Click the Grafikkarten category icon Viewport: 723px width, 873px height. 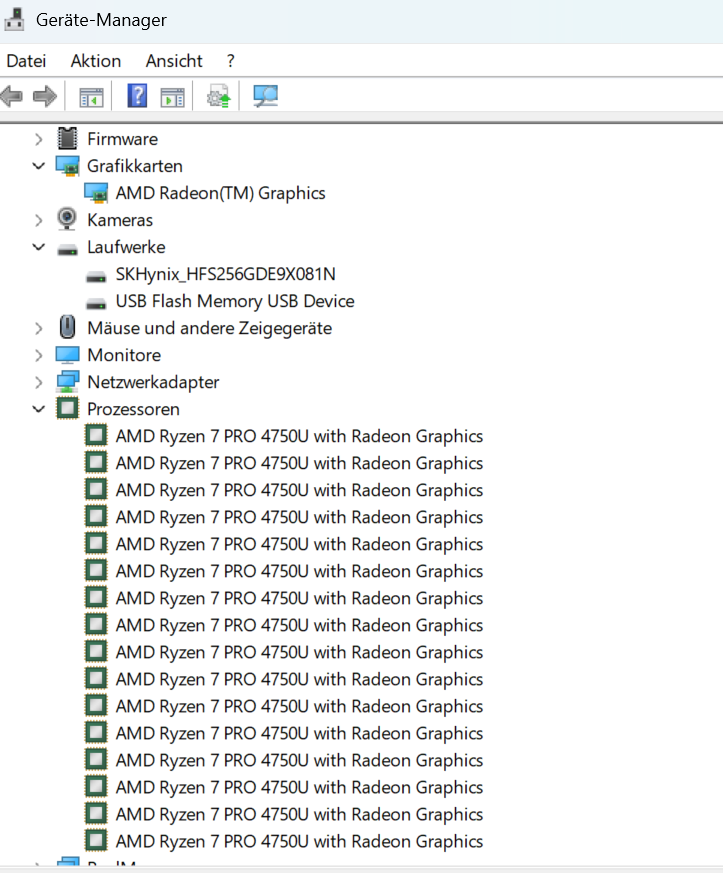[67, 166]
